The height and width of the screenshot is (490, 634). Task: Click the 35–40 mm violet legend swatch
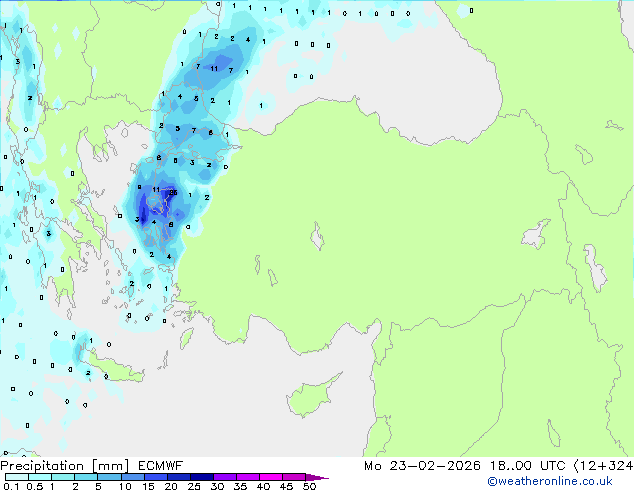[247, 477]
